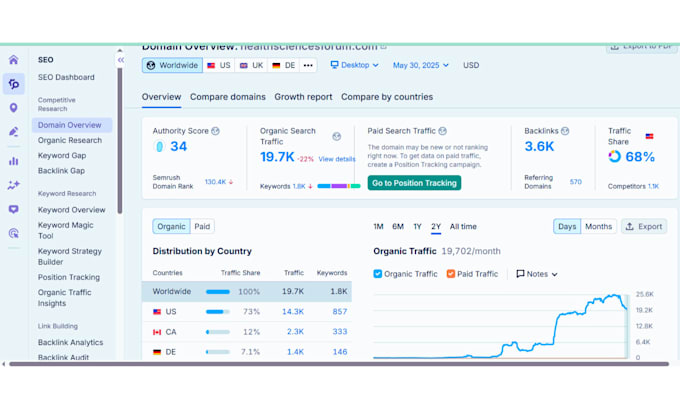The height and width of the screenshot is (409, 680).
Task: Open the bar-chart Trends icon in rail
Action: 13,161
